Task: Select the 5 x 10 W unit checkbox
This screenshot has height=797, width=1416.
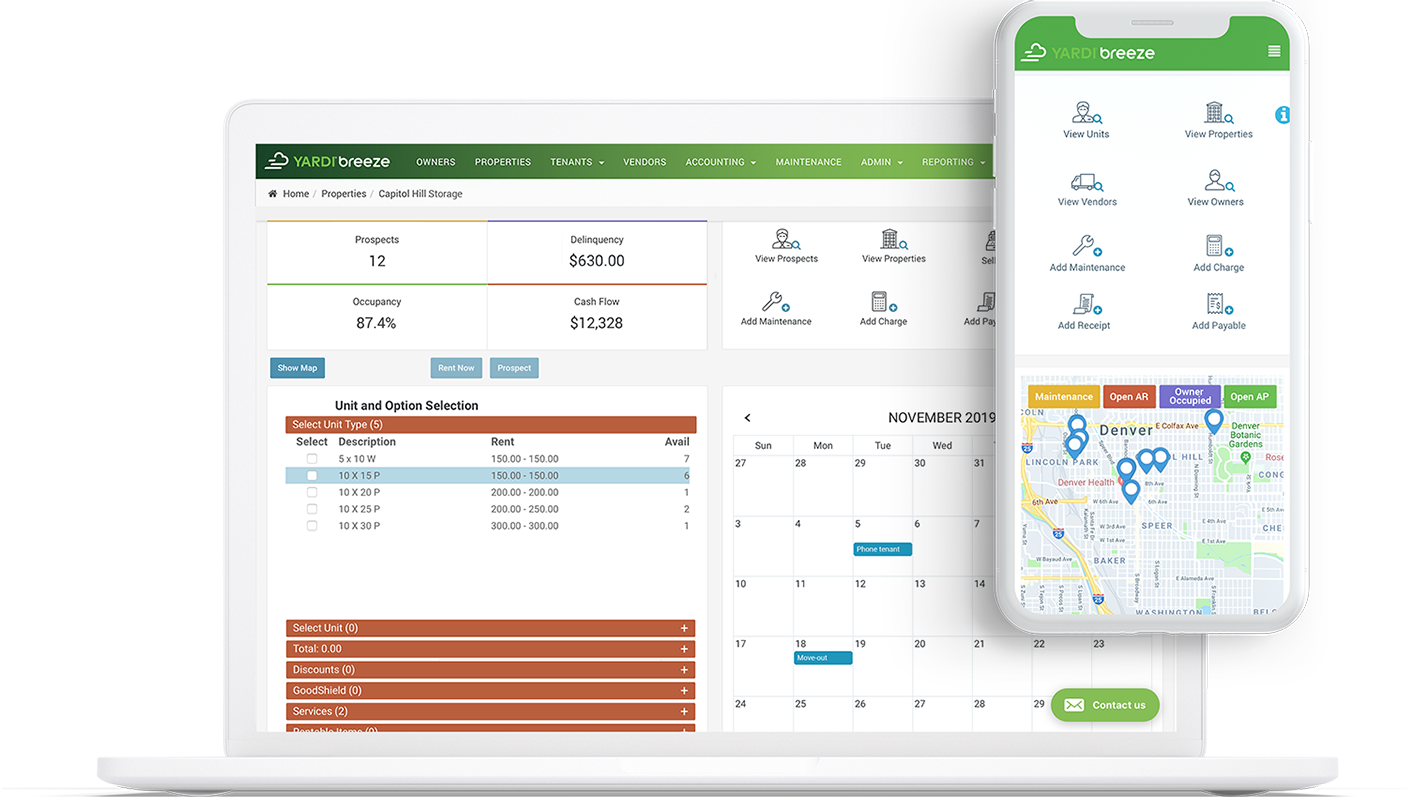Action: 312,459
